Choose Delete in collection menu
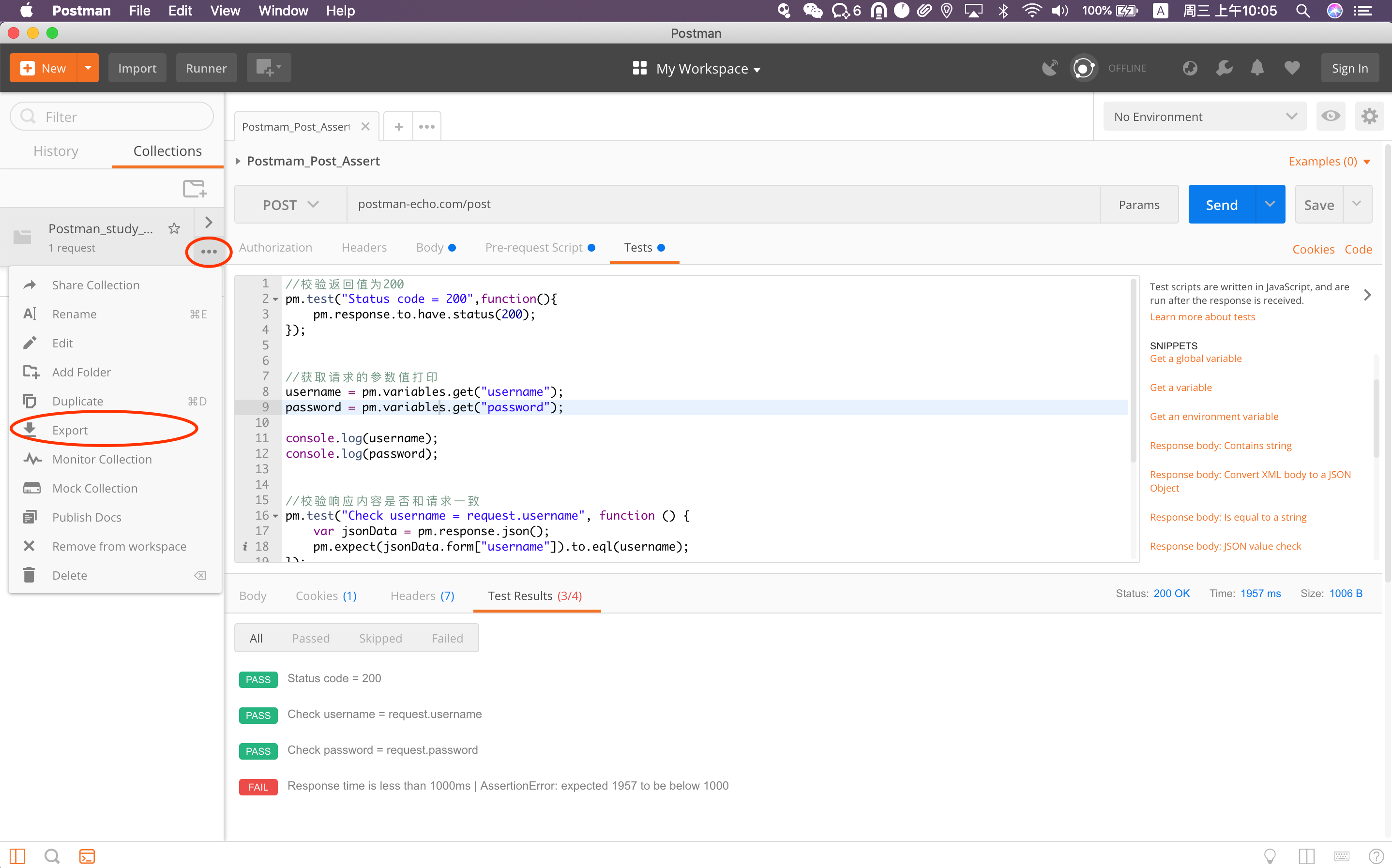 [115, 575]
